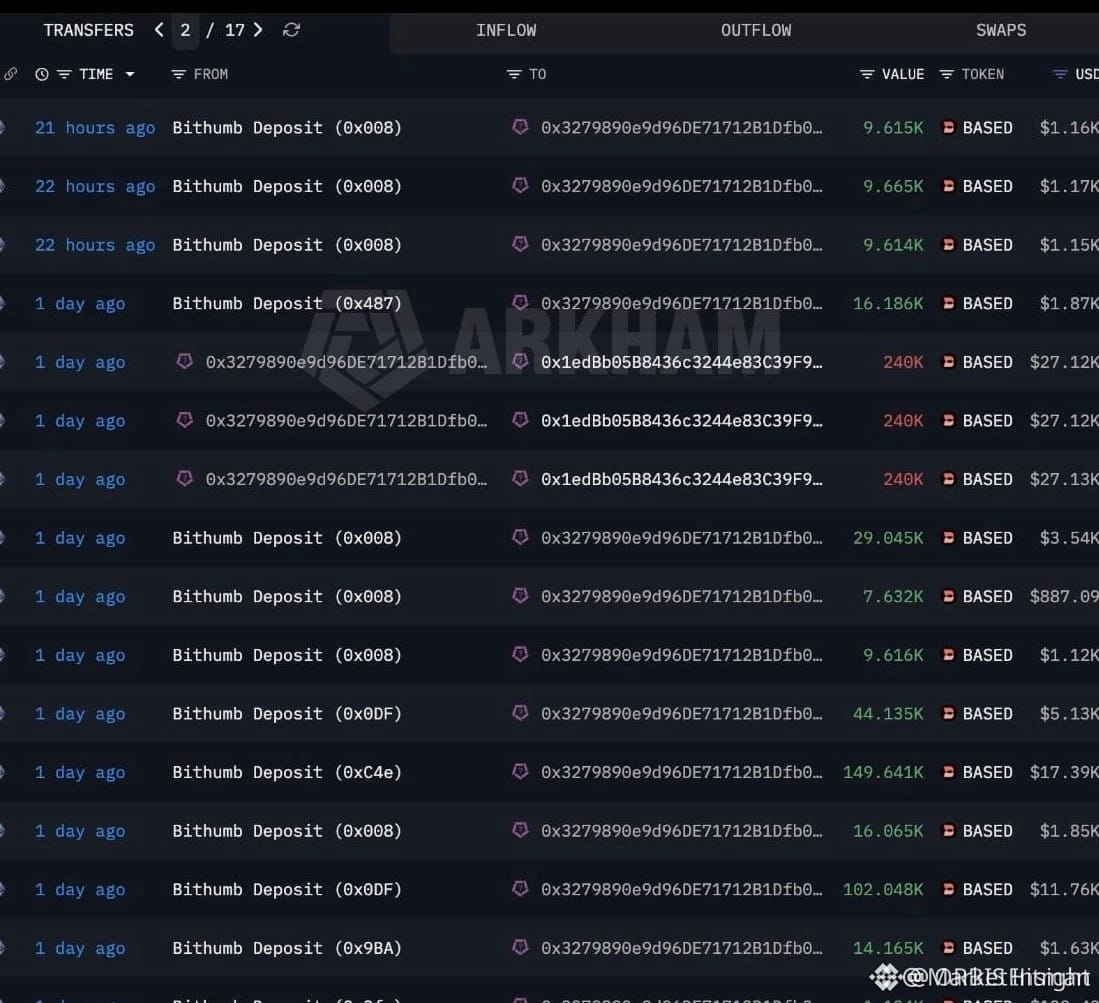Click the link icon column header
The image size is (1099, 1003).
11,74
